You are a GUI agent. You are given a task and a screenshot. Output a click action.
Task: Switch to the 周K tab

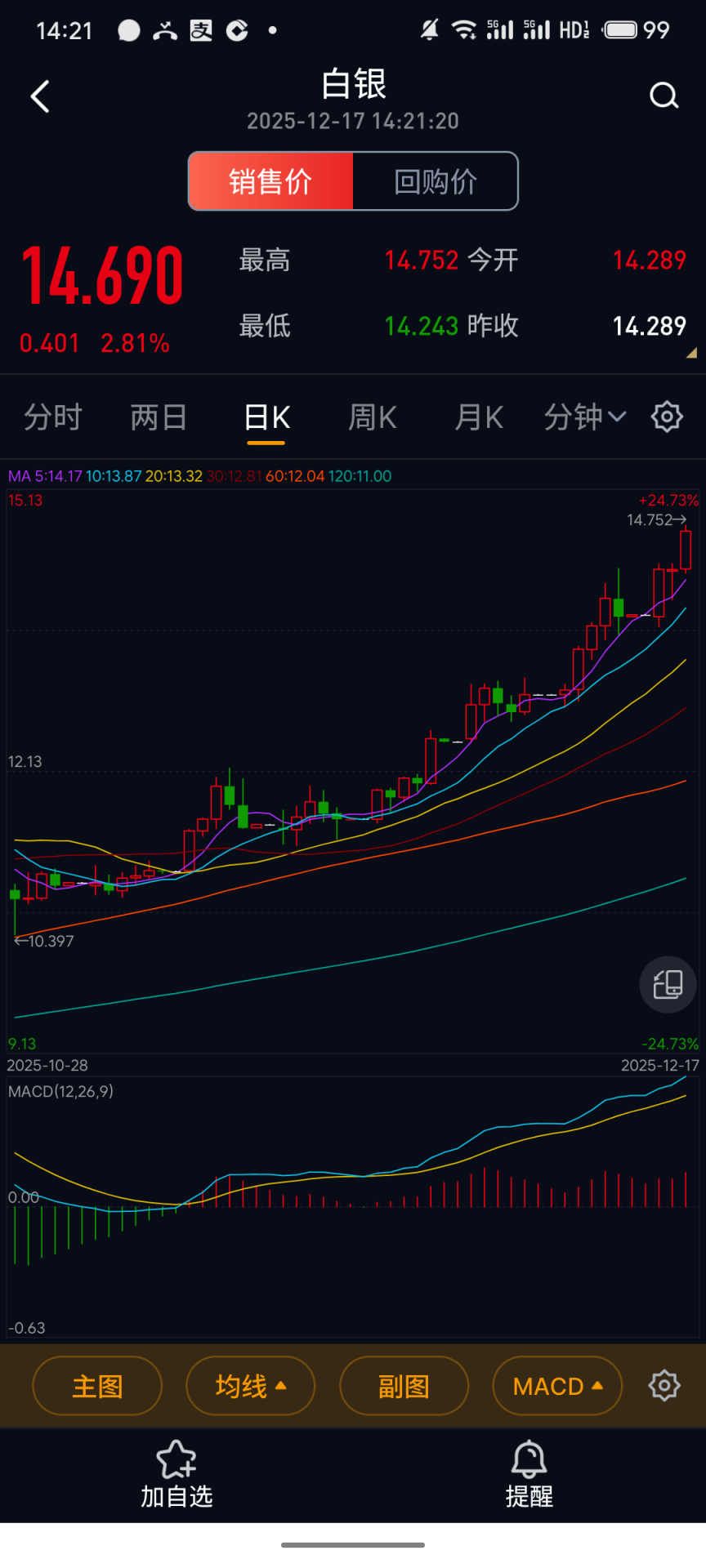(x=373, y=417)
